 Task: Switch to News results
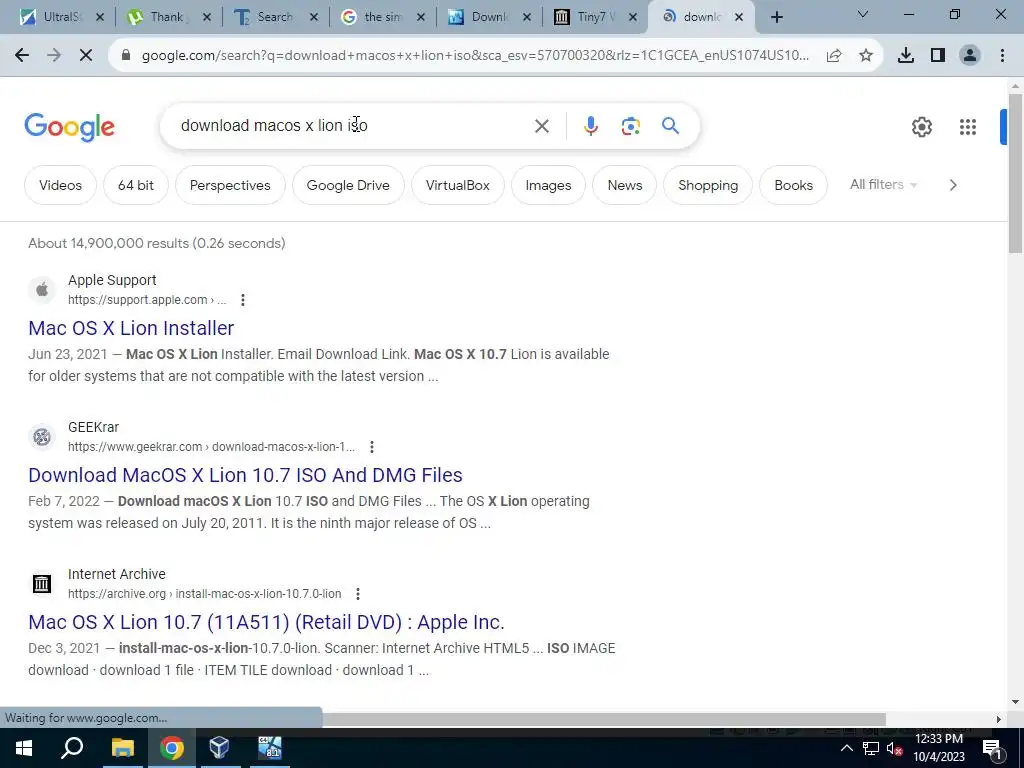tap(625, 185)
